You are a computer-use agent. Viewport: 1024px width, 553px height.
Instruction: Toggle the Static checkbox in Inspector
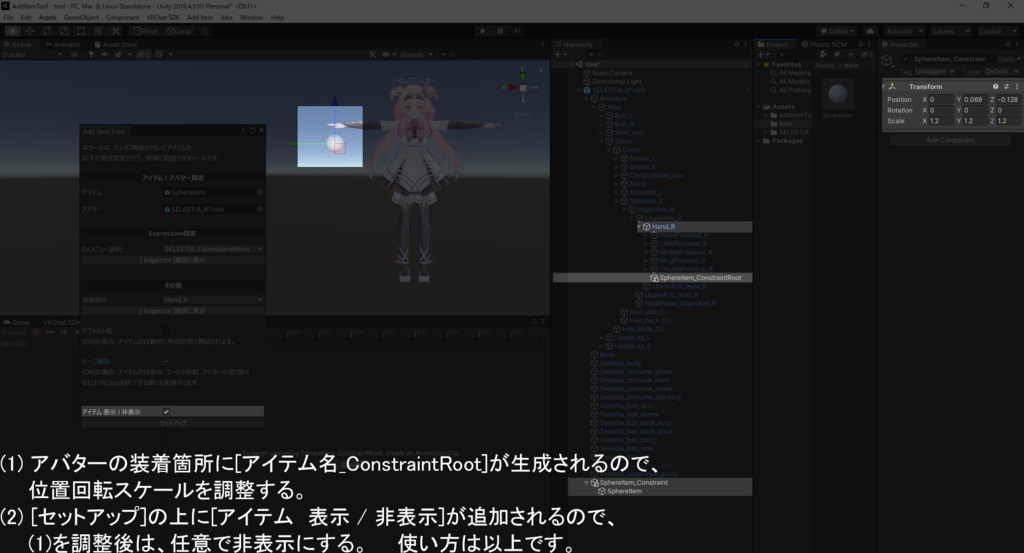click(x=993, y=59)
